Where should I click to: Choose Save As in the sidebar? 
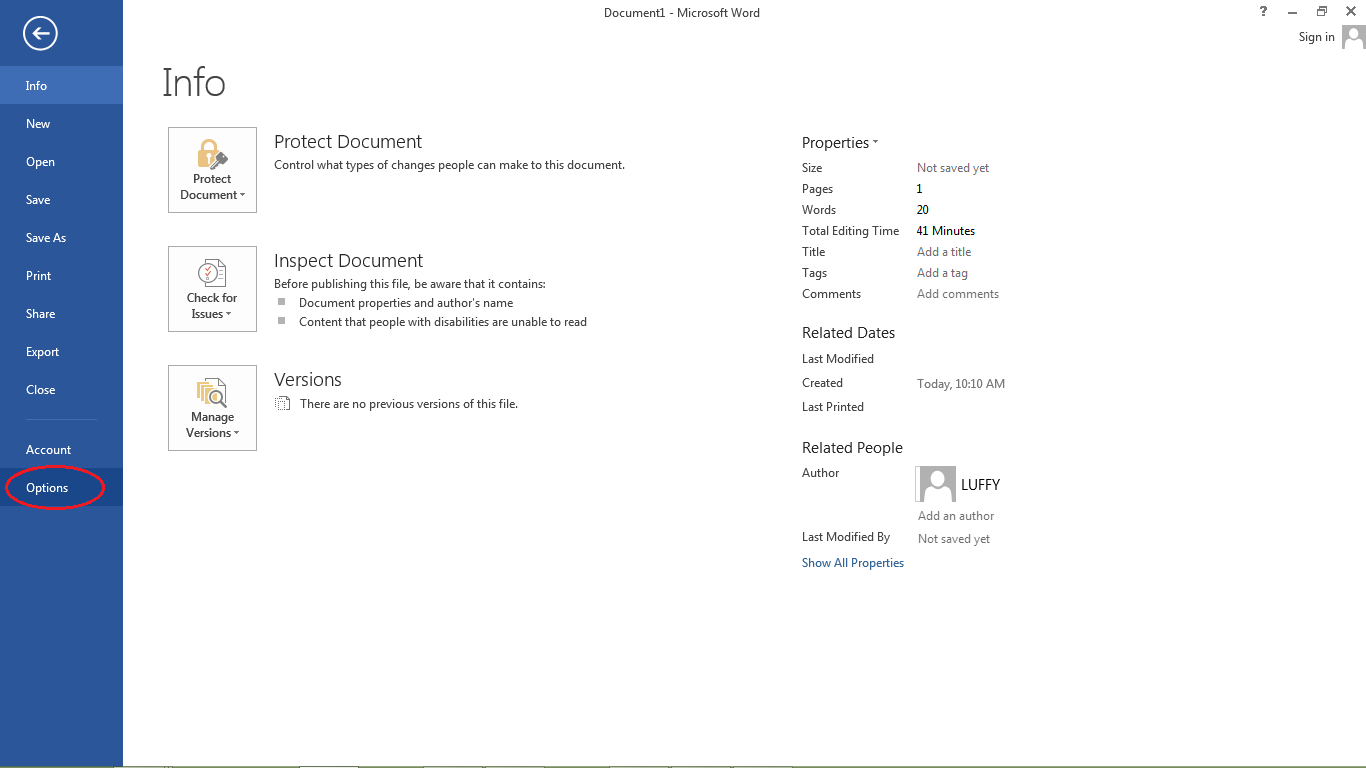tap(61, 237)
